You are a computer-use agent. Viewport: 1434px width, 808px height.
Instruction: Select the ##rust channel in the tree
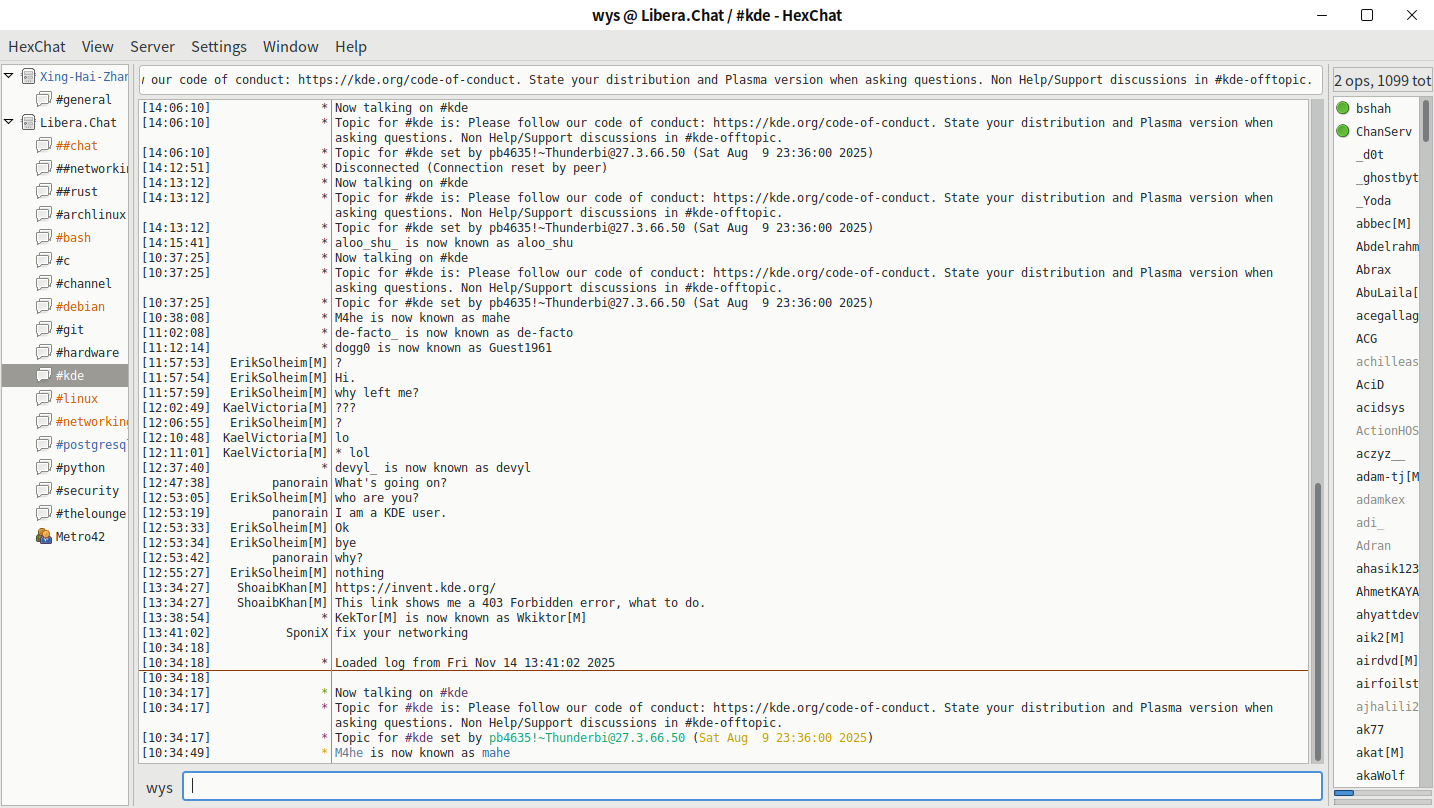76,191
